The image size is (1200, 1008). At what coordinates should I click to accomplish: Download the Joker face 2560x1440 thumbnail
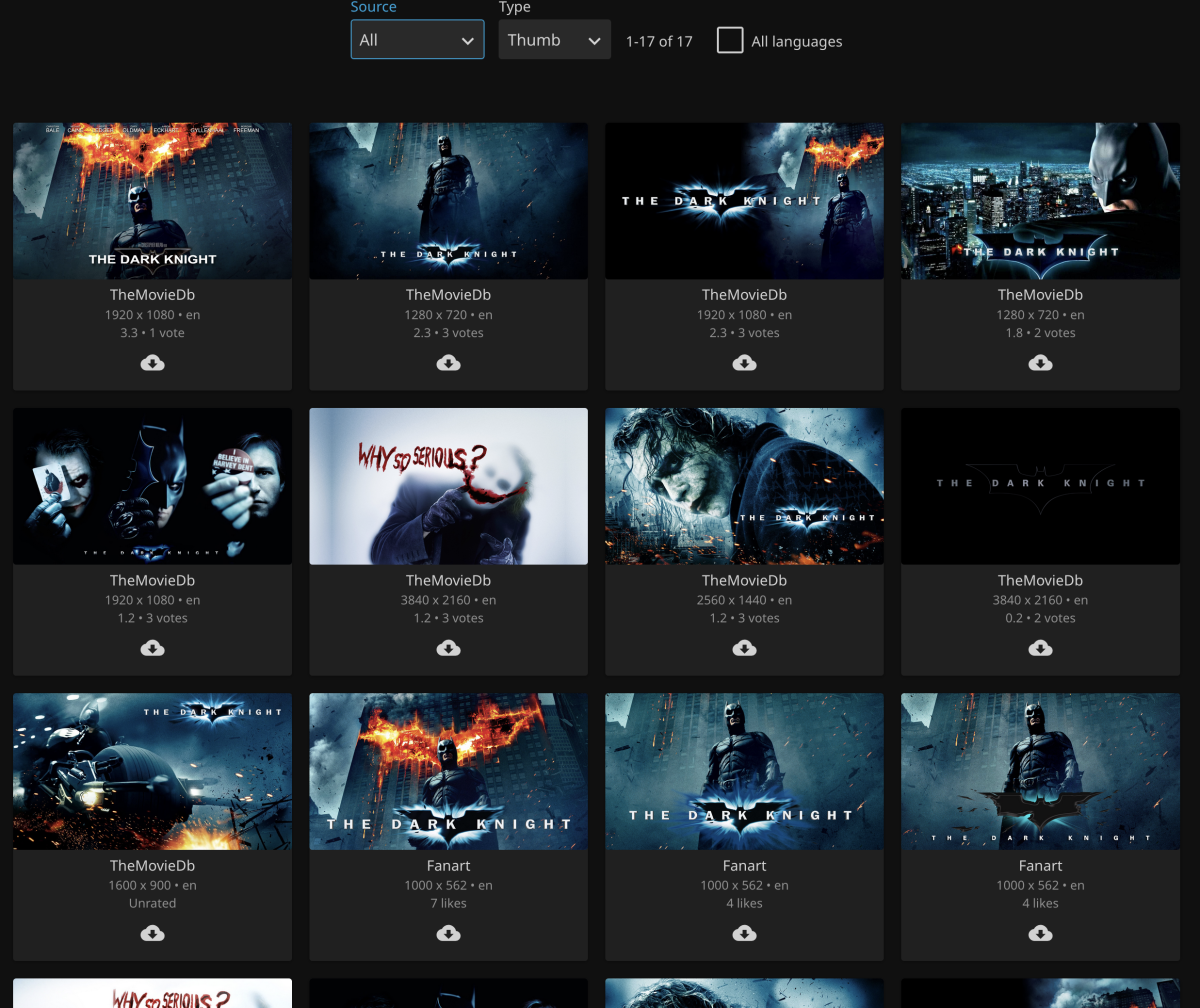coord(744,648)
